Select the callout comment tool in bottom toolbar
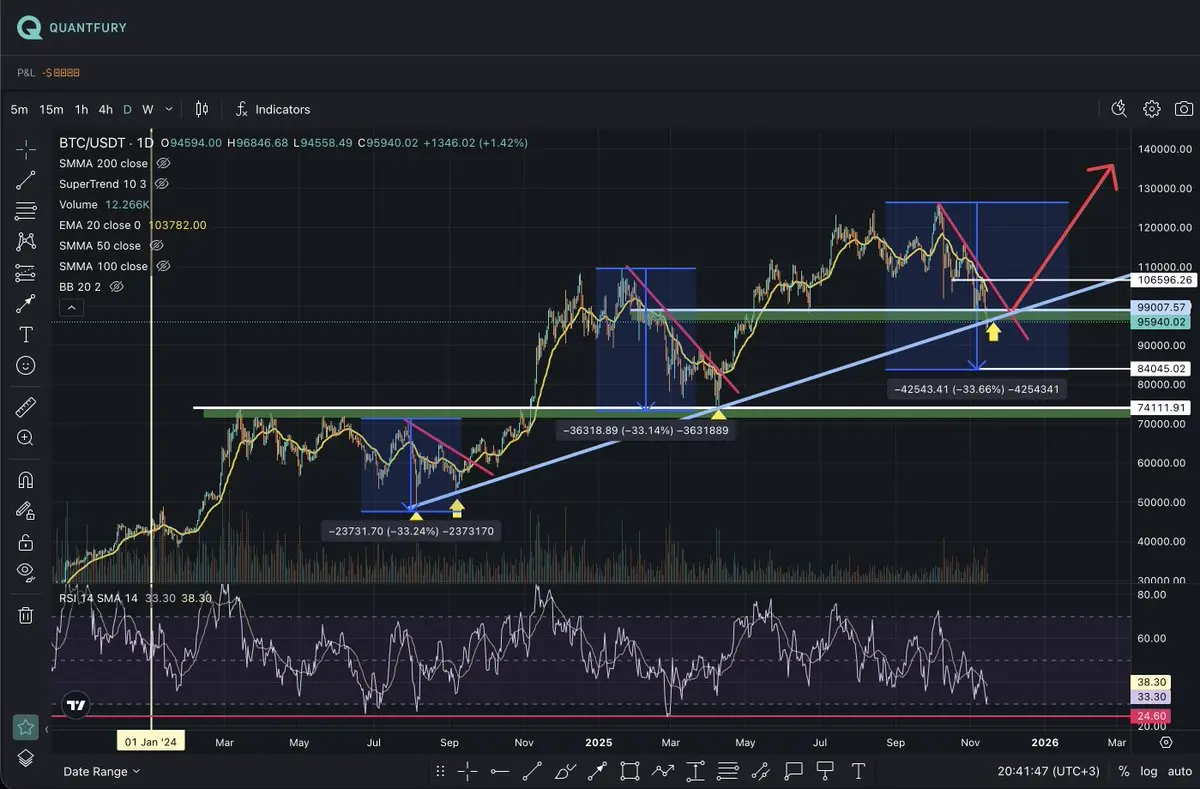Image resolution: width=1200 pixels, height=789 pixels. [793, 771]
